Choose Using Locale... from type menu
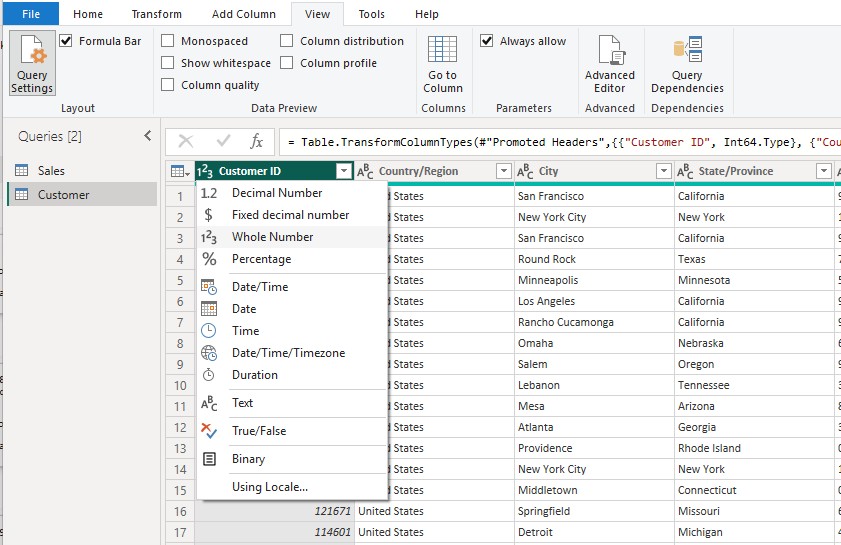Screen dimensions: 841x545 point(292,487)
